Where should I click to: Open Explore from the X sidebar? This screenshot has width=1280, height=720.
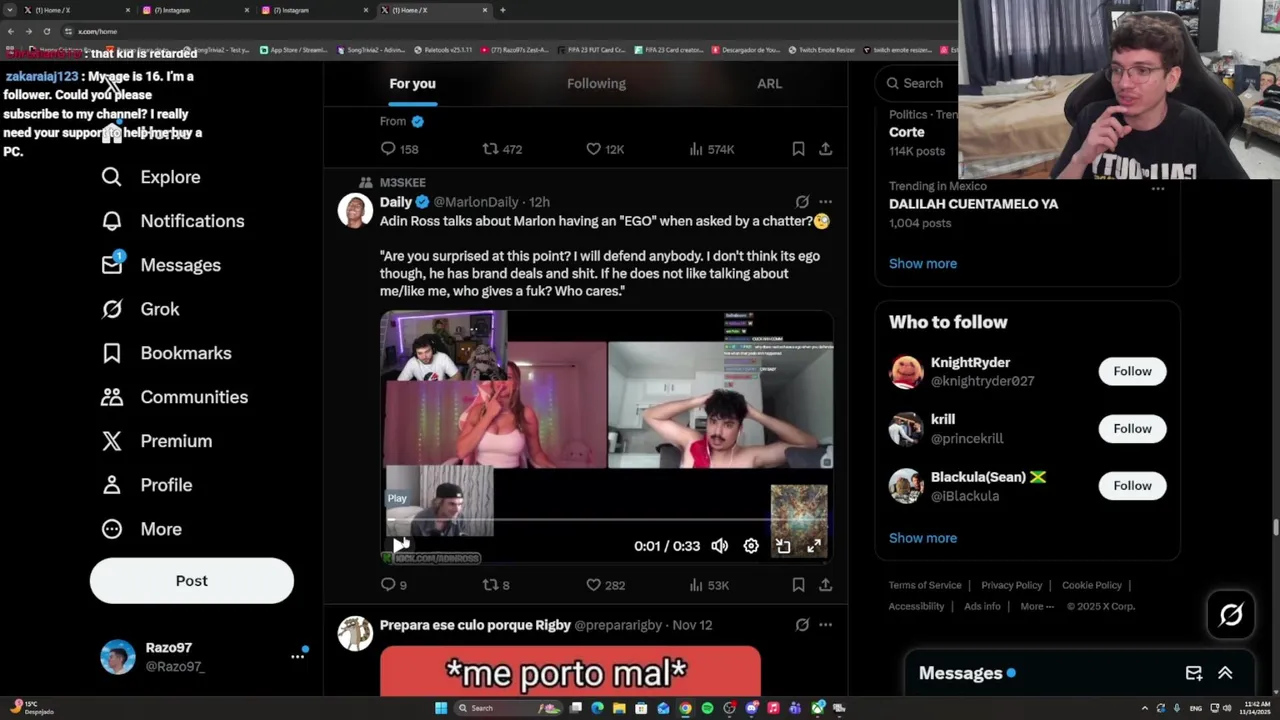click(150, 177)
